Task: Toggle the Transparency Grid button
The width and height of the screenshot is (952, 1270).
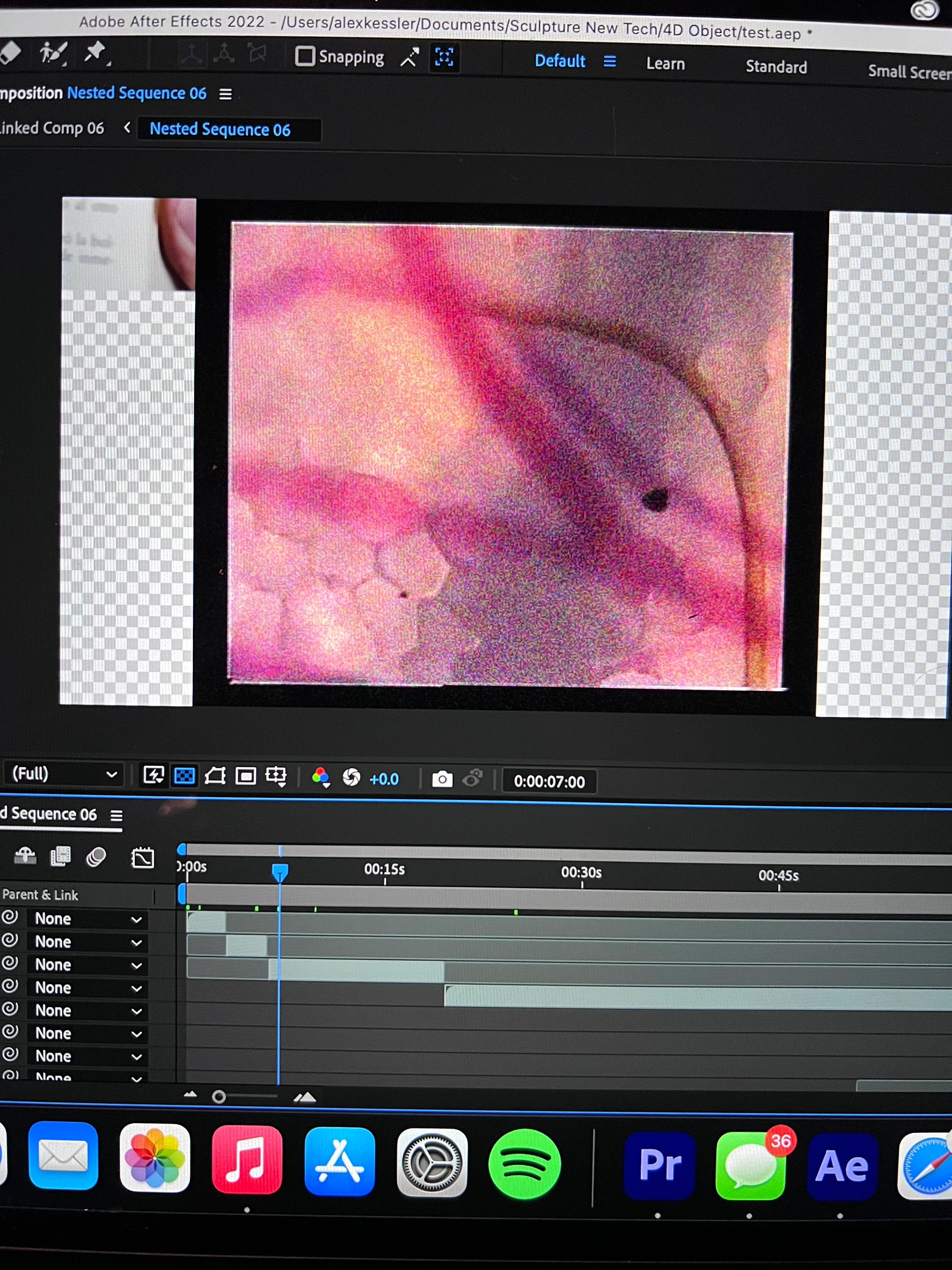Action: [x=184, y=776]
